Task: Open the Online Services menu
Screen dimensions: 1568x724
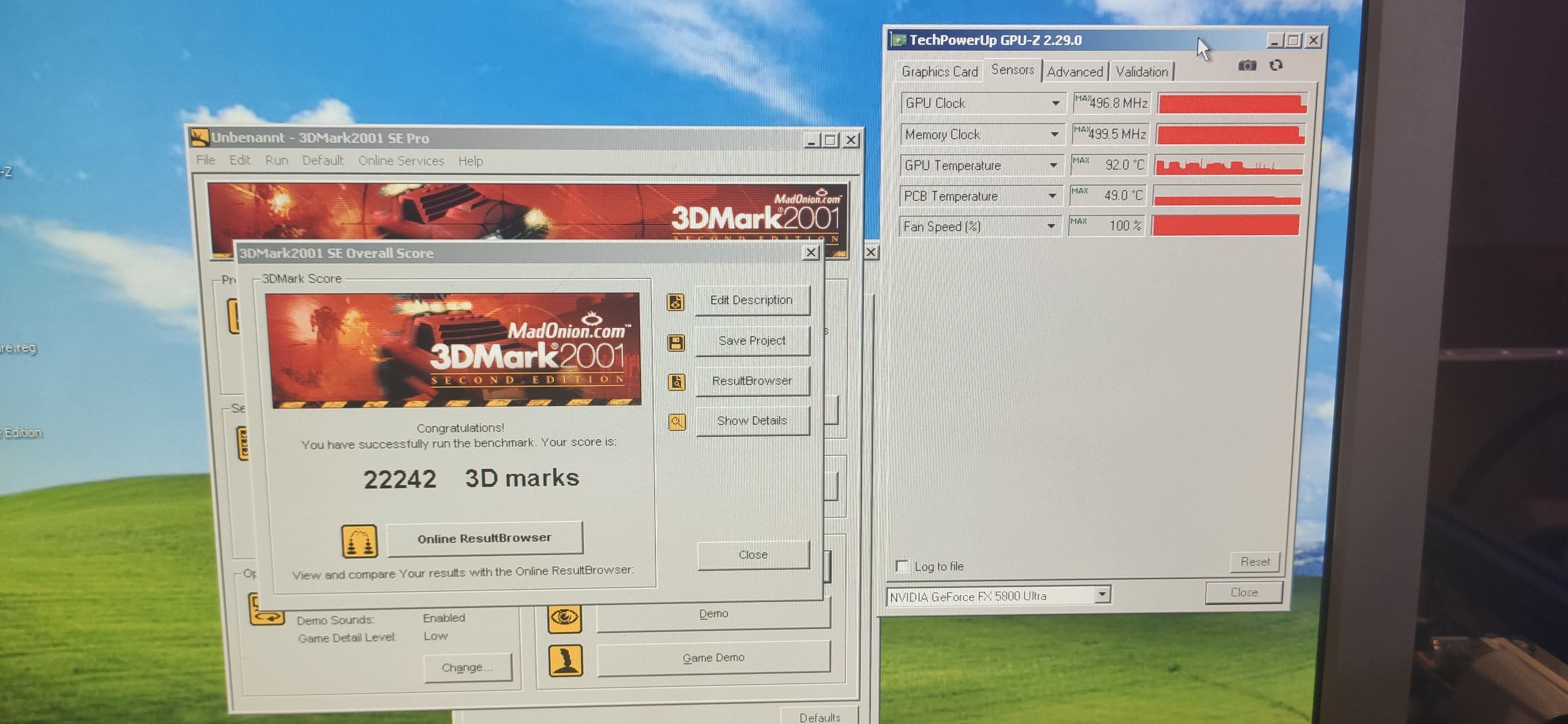Action: [x=401, y=161]
